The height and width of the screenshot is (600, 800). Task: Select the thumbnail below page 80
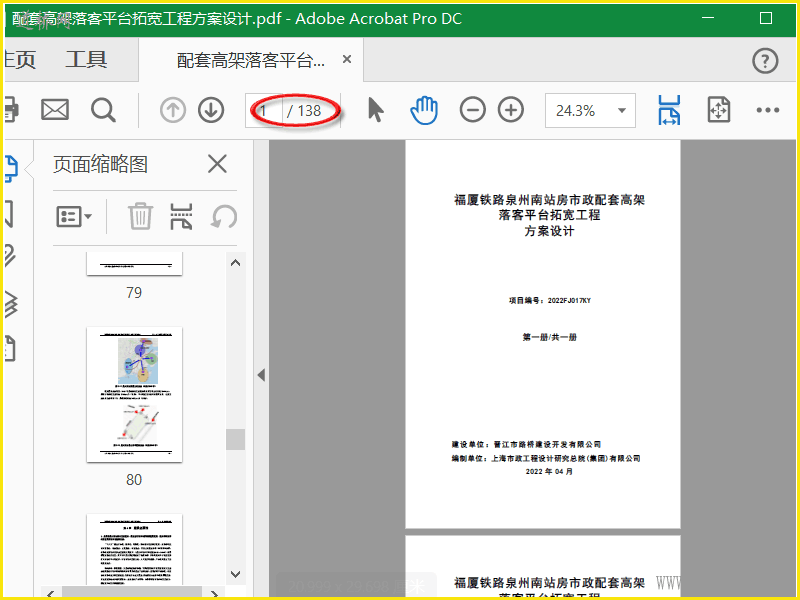(135, 549)
